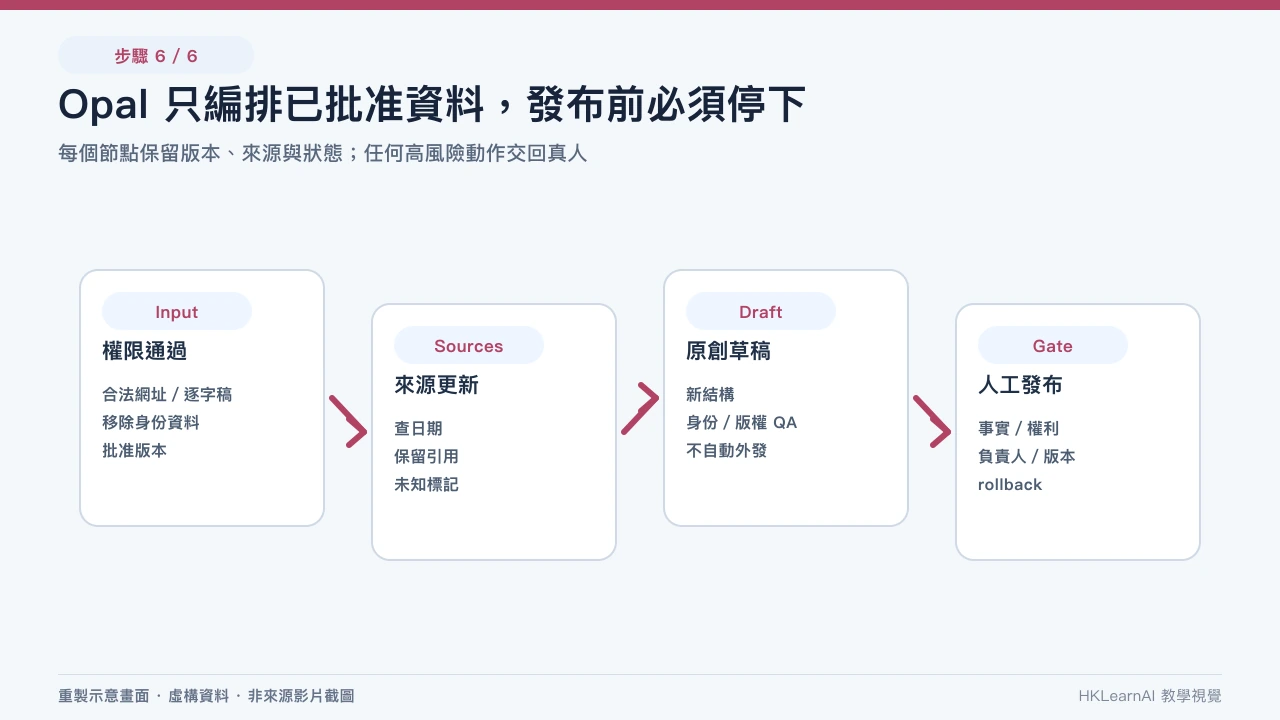The height and width of the screenshot is (720, 1280).
Task: Click the 人工發布 card heading
Action: tap(1020, 385)
